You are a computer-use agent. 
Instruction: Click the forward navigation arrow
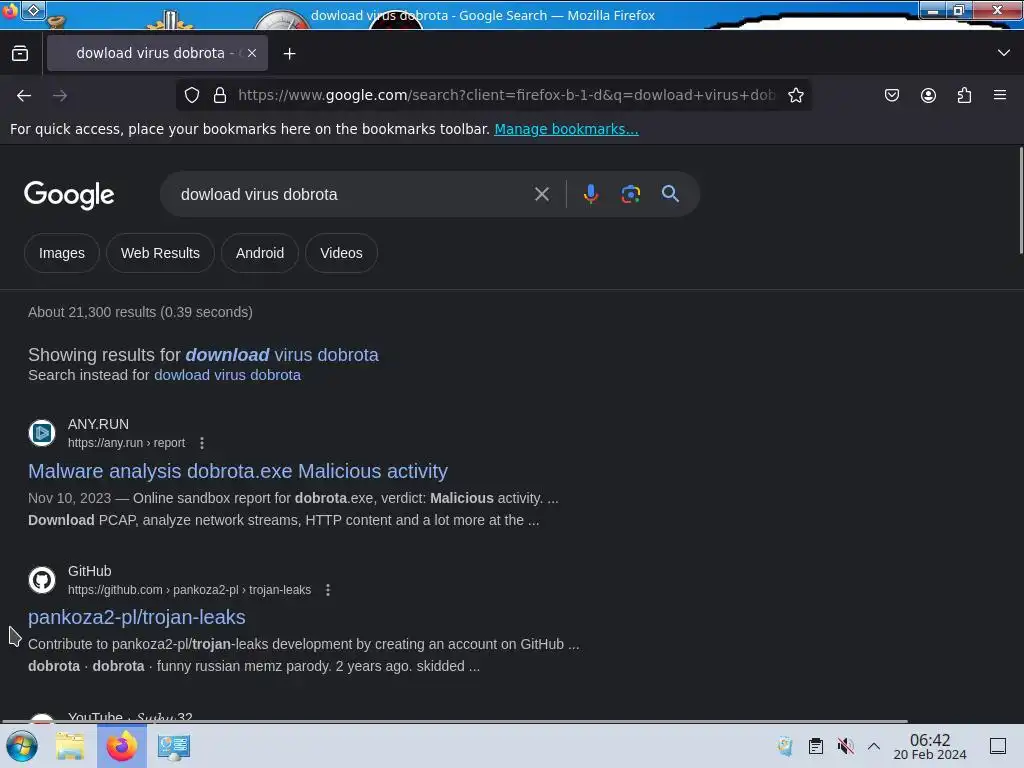click(60, 95)
